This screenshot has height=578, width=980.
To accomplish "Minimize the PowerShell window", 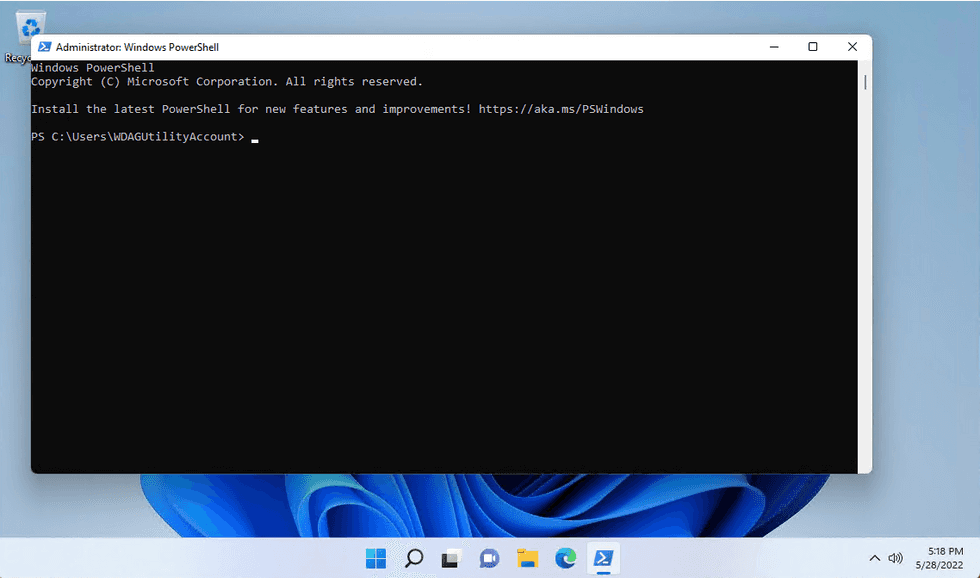I will [x=774, y=47].
